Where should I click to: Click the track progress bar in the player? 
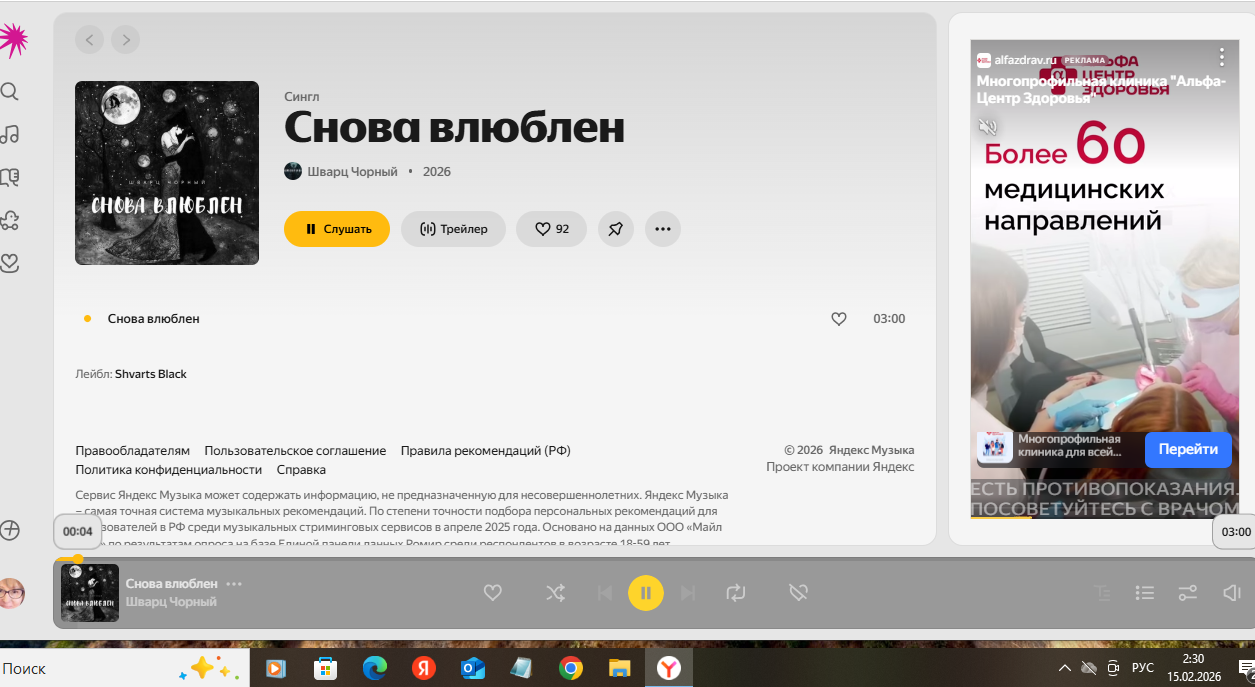655,558
